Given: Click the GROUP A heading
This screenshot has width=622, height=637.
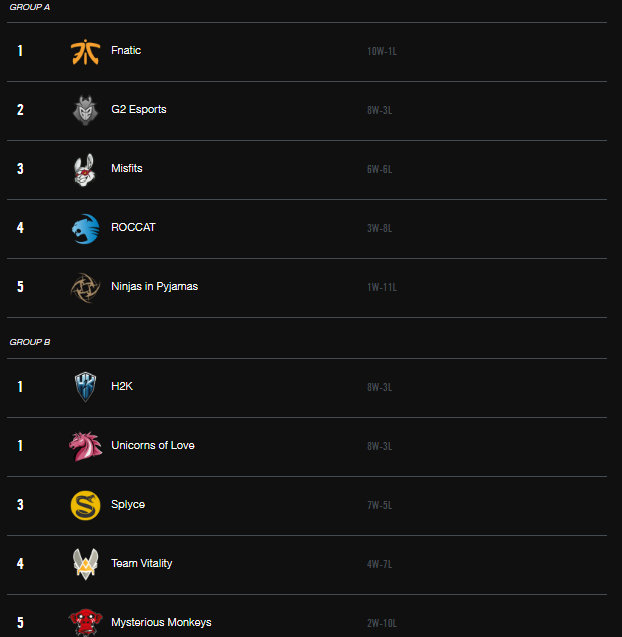Looking at the screenshot, I should tap(29, 7).
